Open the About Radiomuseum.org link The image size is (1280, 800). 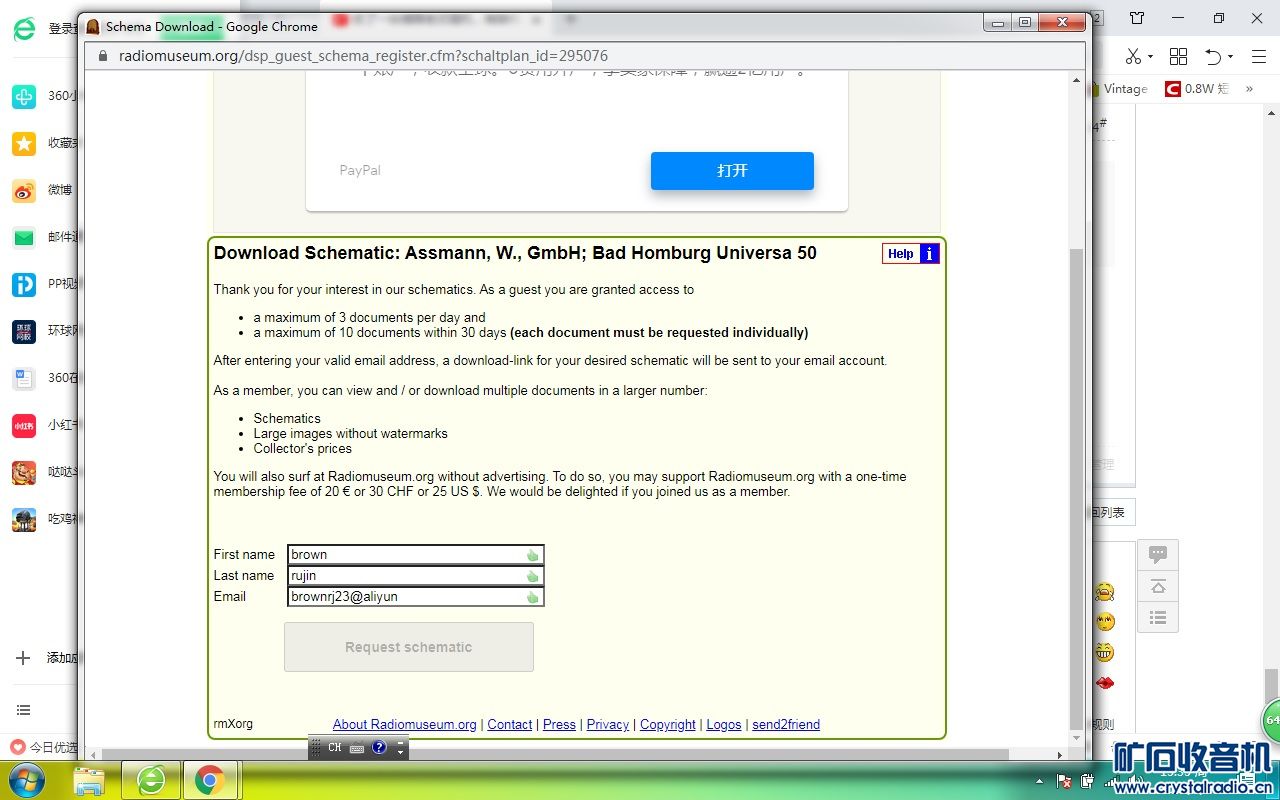[x=405, y=725]
